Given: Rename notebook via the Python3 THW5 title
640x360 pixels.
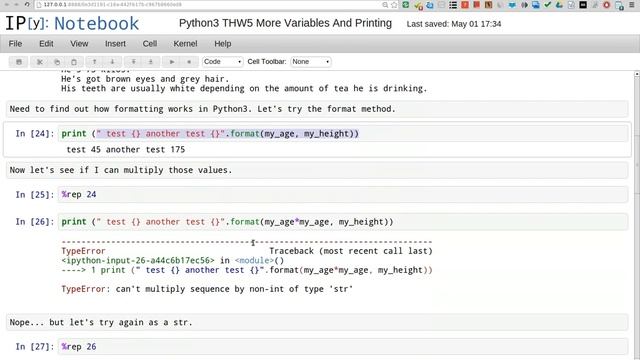Looking at the screenshot, I should point(285,23).
